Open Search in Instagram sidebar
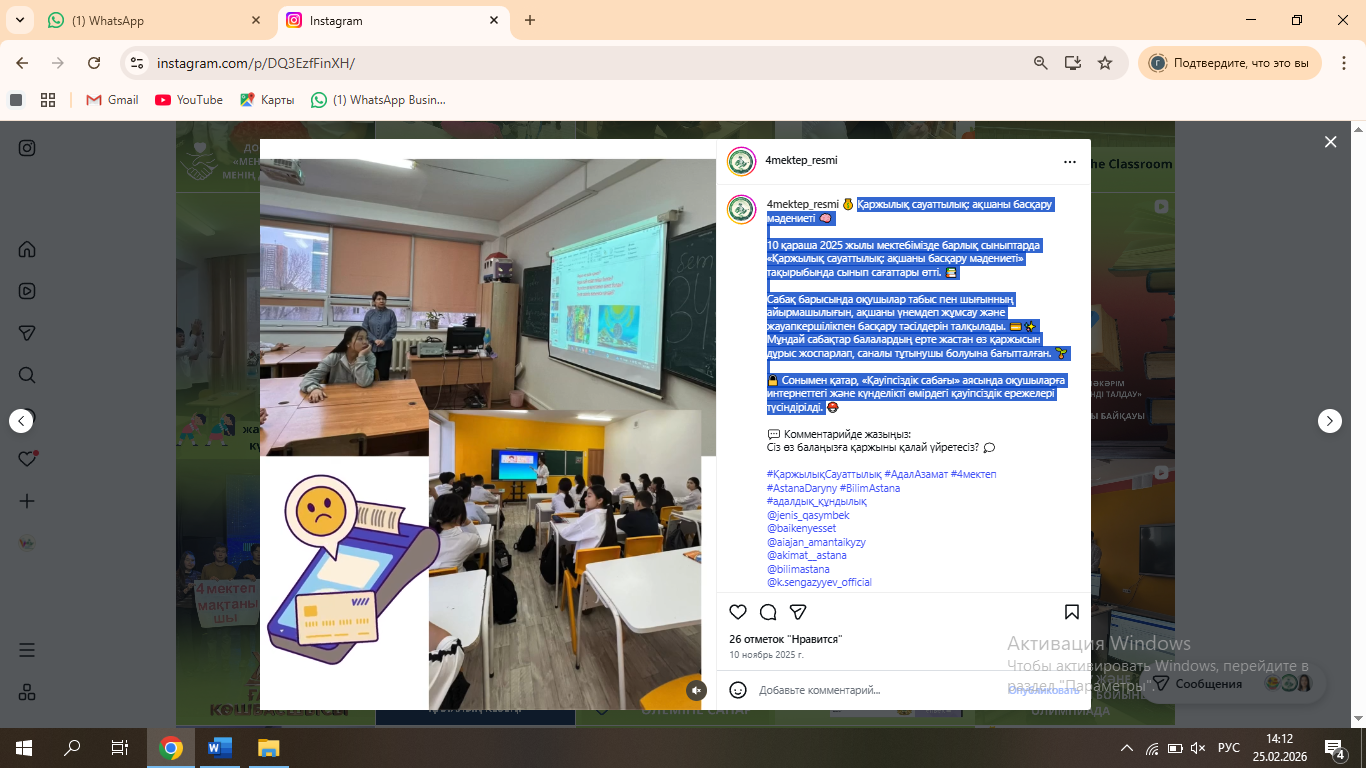This screenshot has height=768, width=1366. coord(27,375)
